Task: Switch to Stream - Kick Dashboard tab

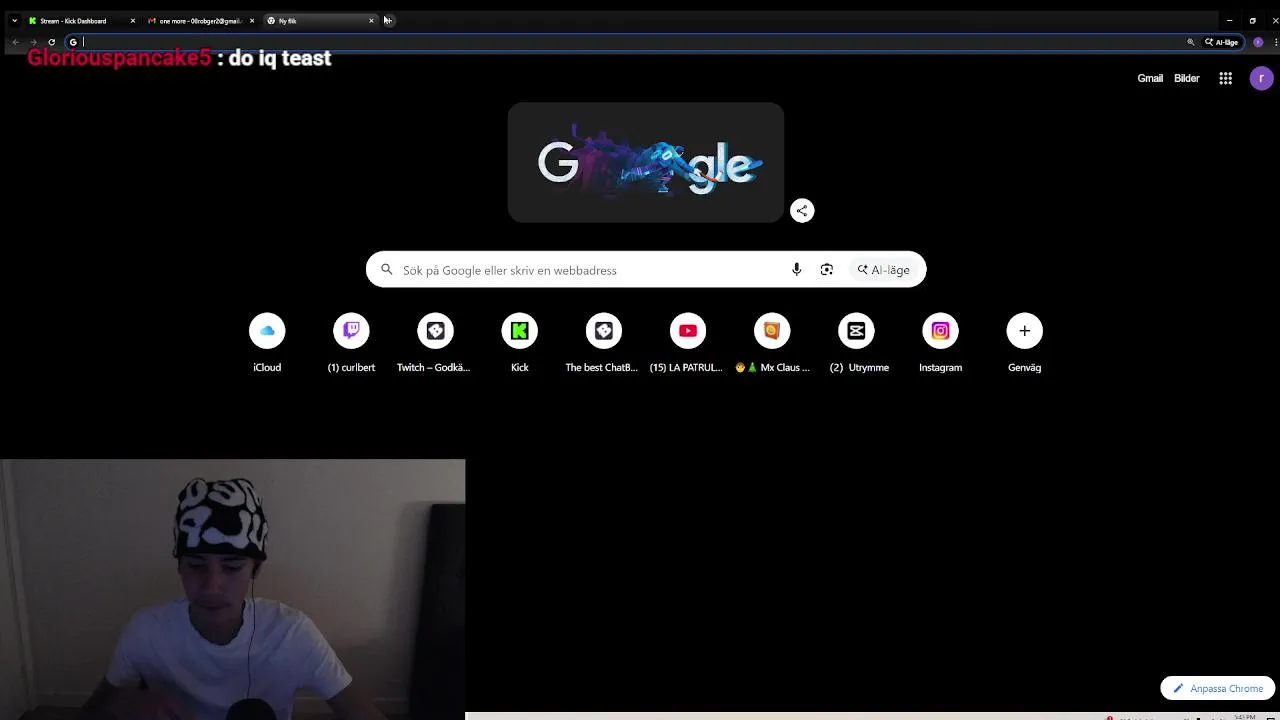Action: click(x=82, y=20)
